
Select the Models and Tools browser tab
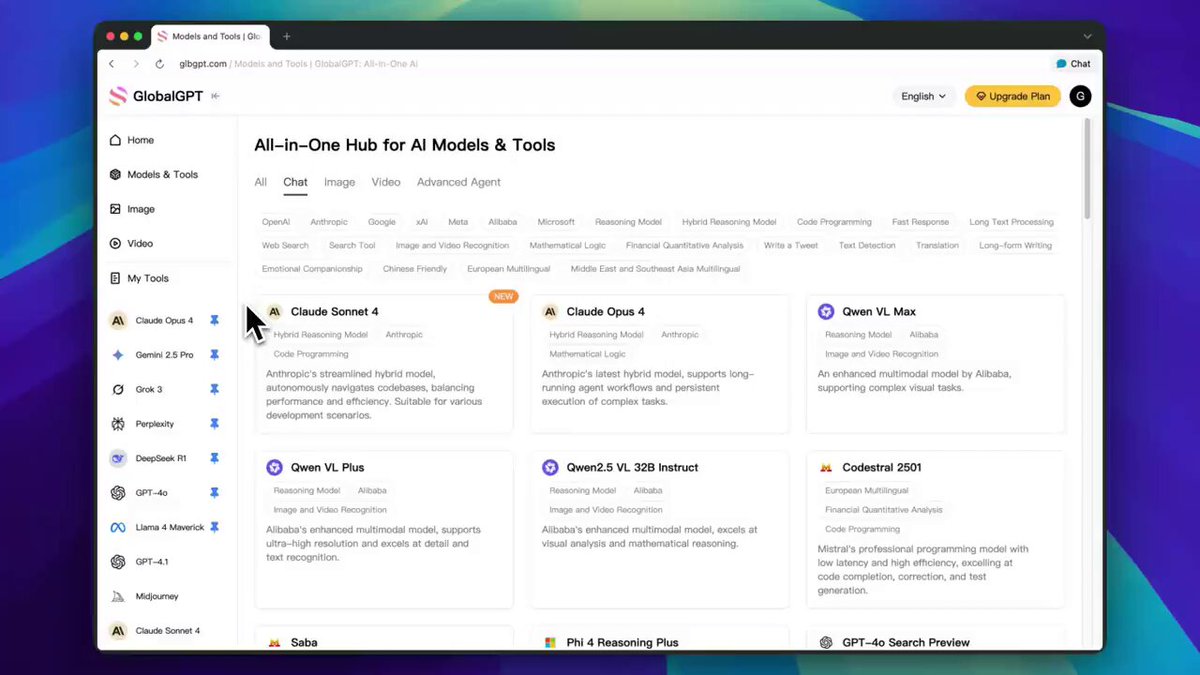click(210, 36)
